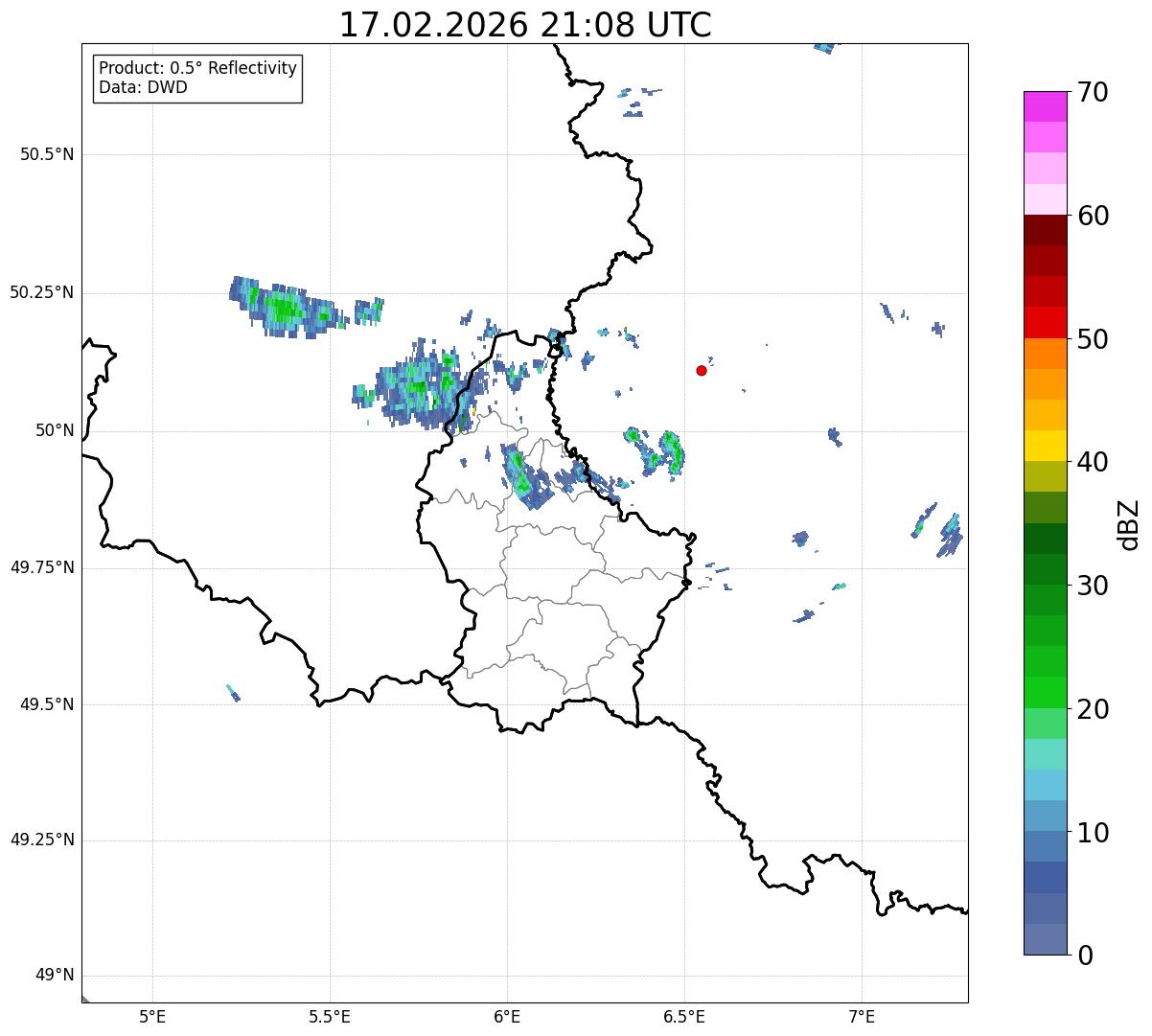Click the magenta top colorbar segment

pos(1045,106)
